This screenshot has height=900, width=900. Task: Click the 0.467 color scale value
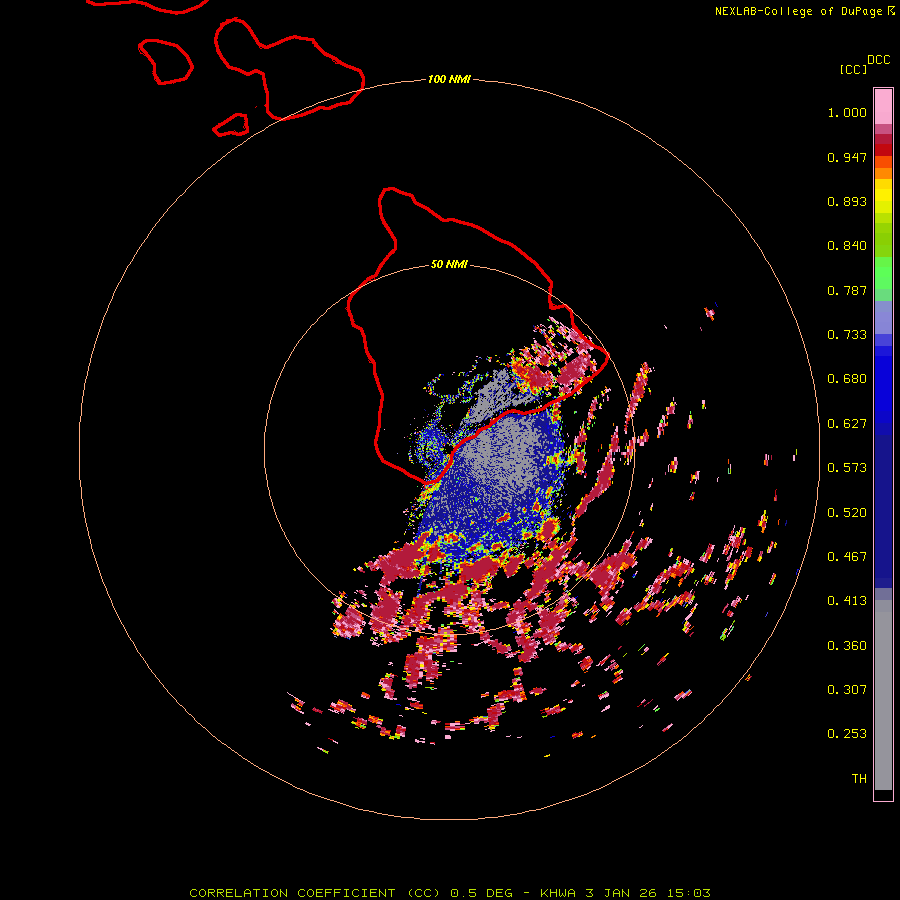pyautogui.click(x=847, y=557)
